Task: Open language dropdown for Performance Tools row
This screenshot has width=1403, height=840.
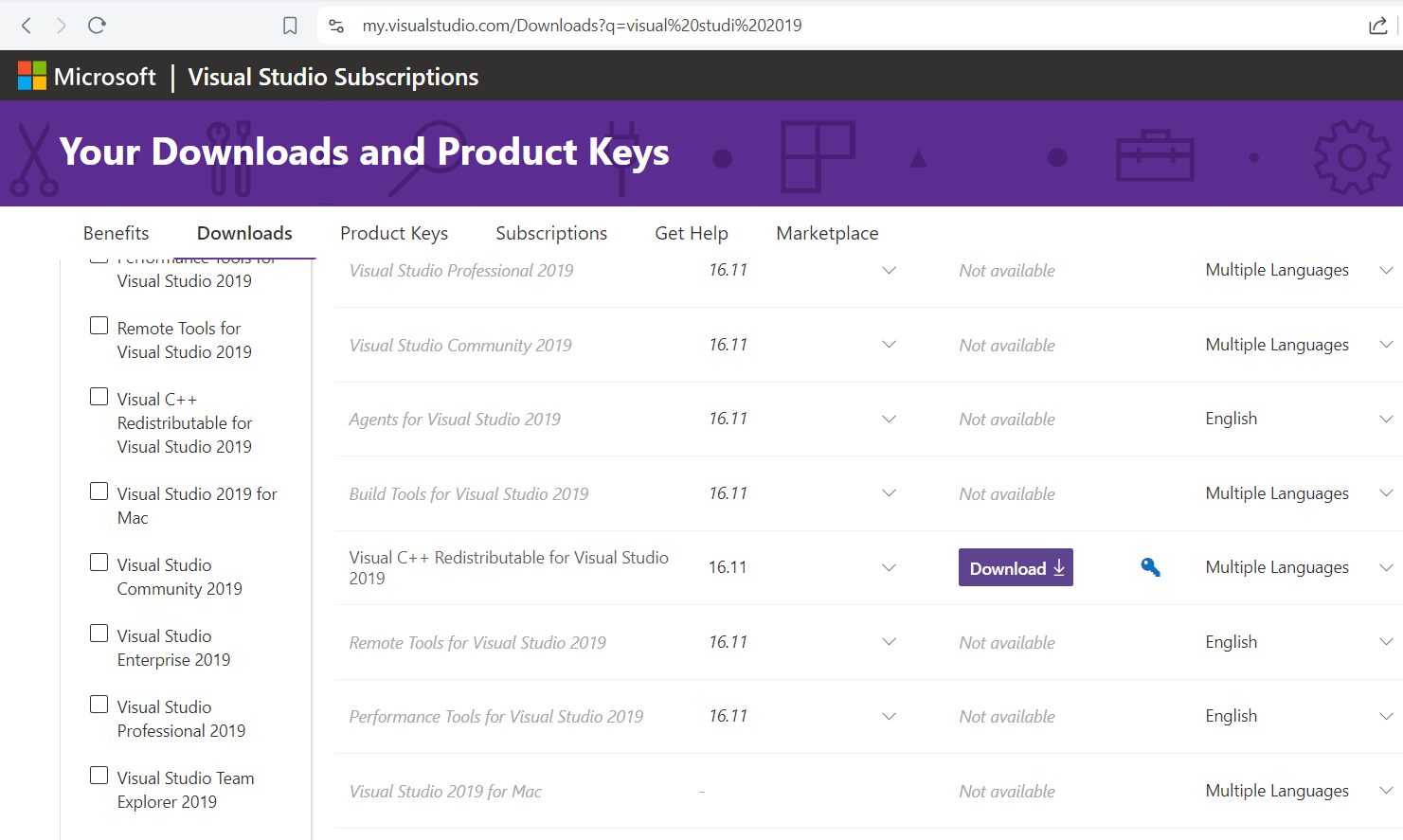Action: point(1386,716)
